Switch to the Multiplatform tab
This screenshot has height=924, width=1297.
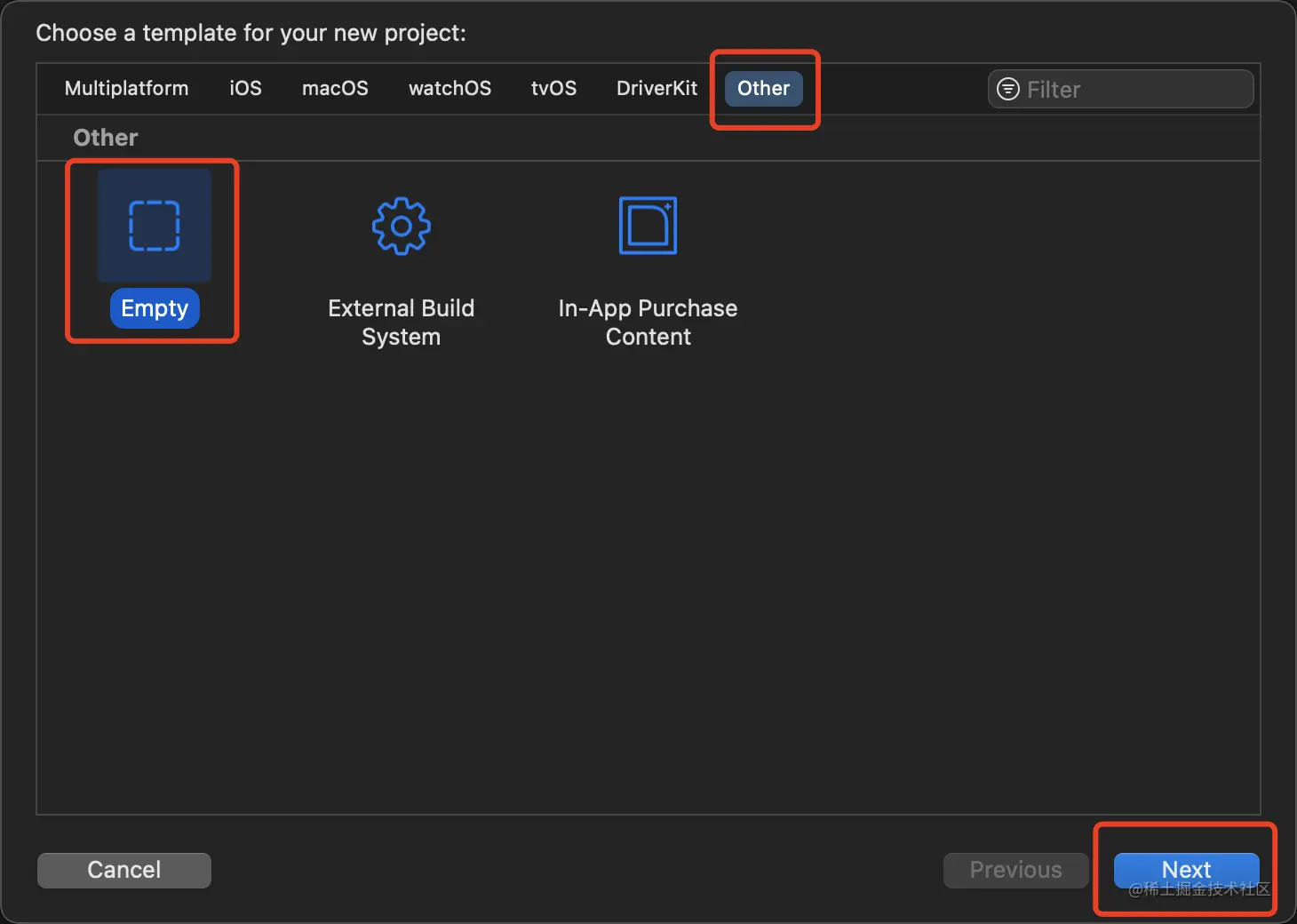tap(126, 88)
